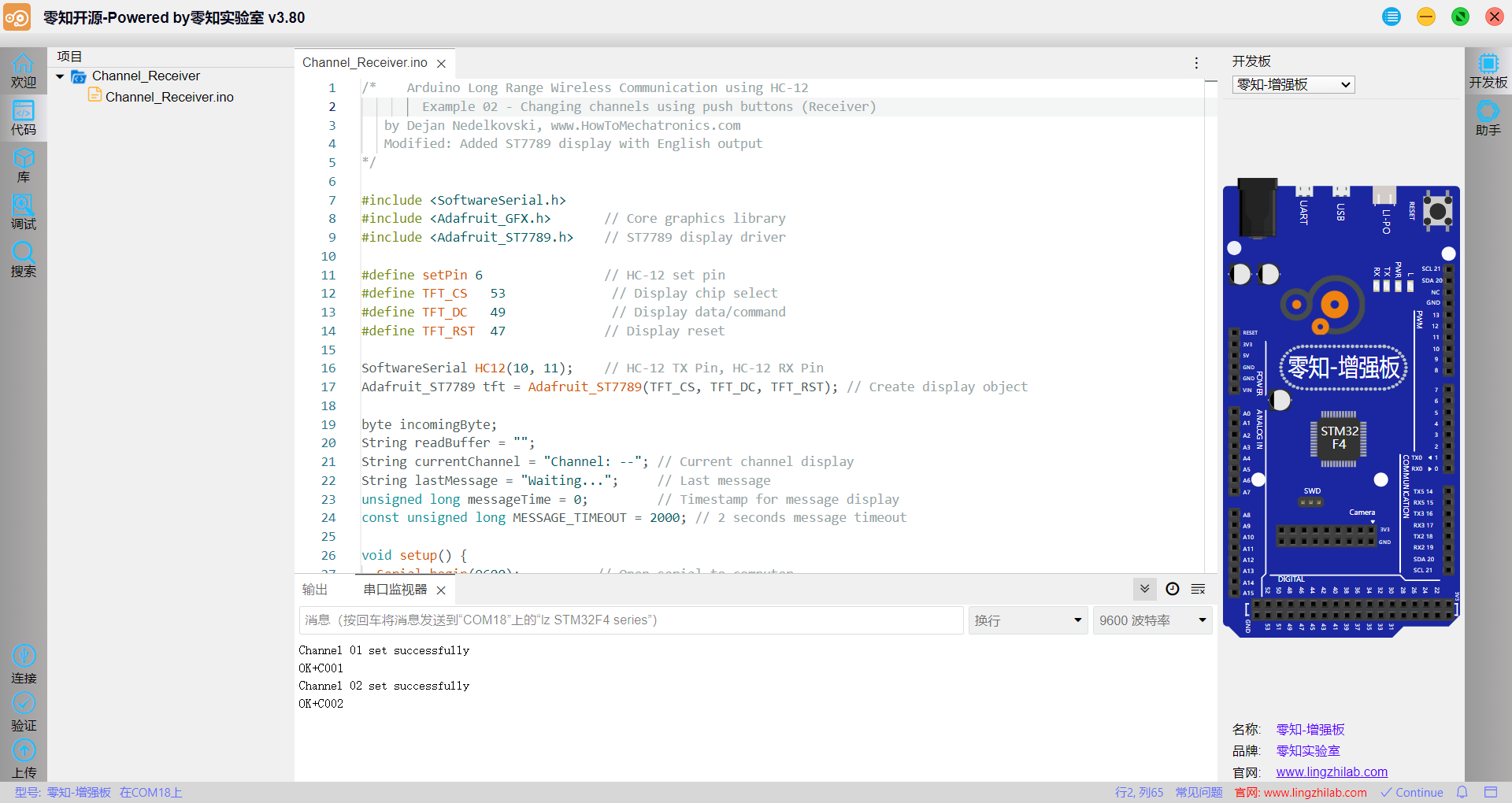
Task: Open the 欢迎 welcome page
Action: 23,71
